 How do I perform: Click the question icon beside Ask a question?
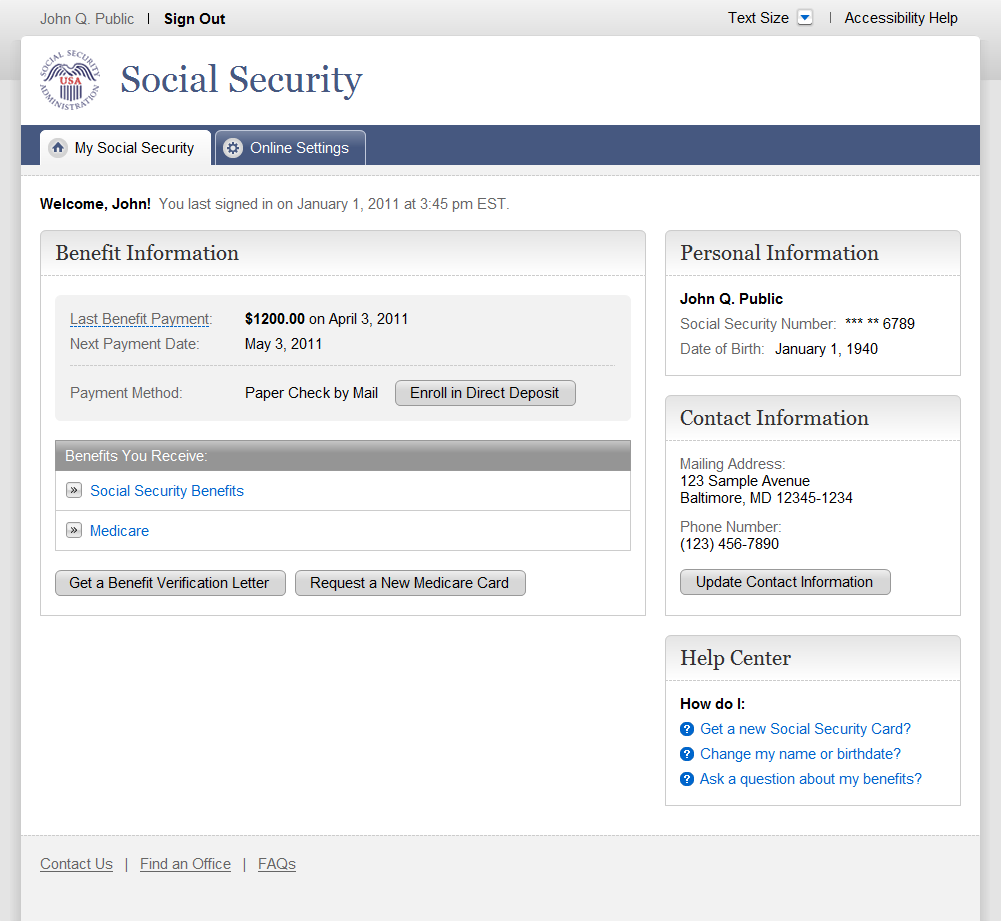click(687, 779)
